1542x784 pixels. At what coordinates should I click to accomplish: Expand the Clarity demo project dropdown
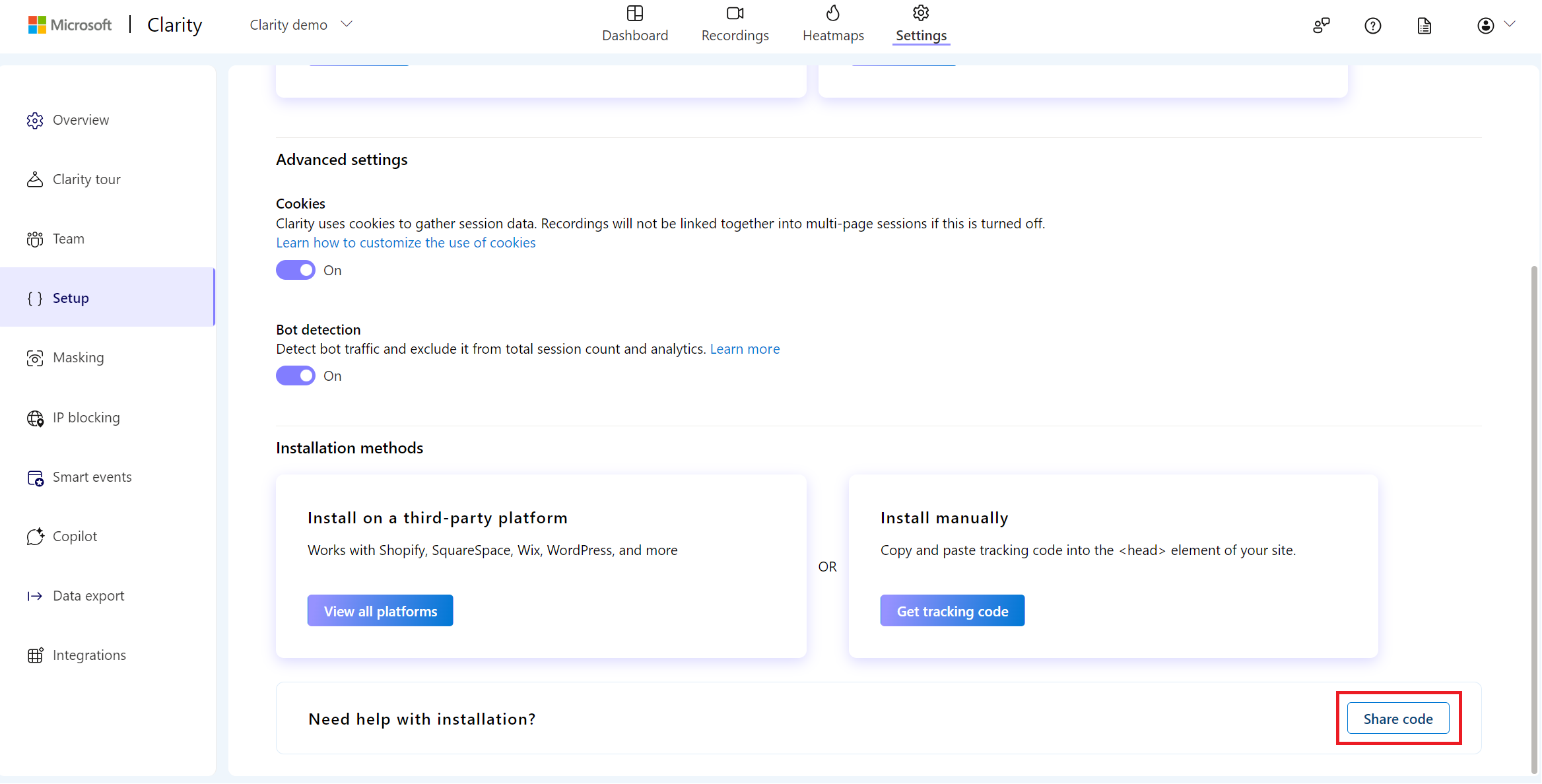click(x=301, y=24)
